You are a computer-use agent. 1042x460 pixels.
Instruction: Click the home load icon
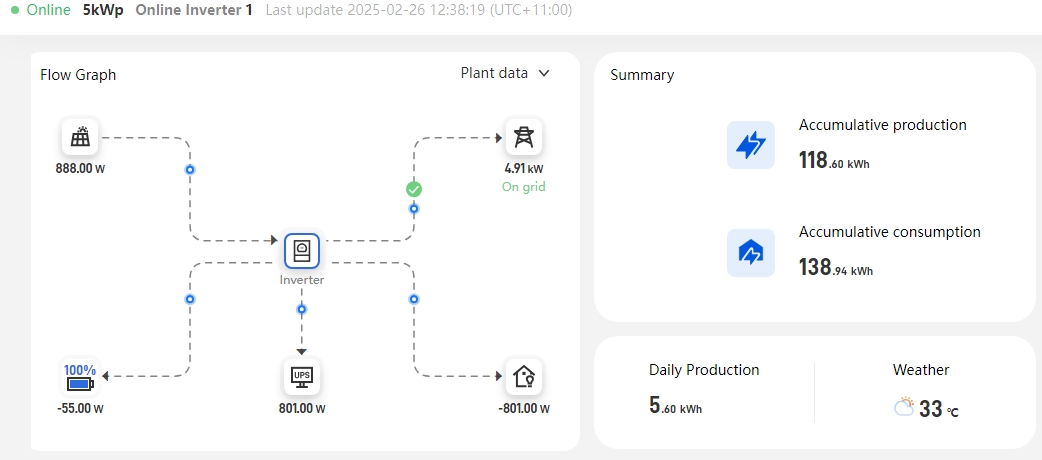point(524,377)
